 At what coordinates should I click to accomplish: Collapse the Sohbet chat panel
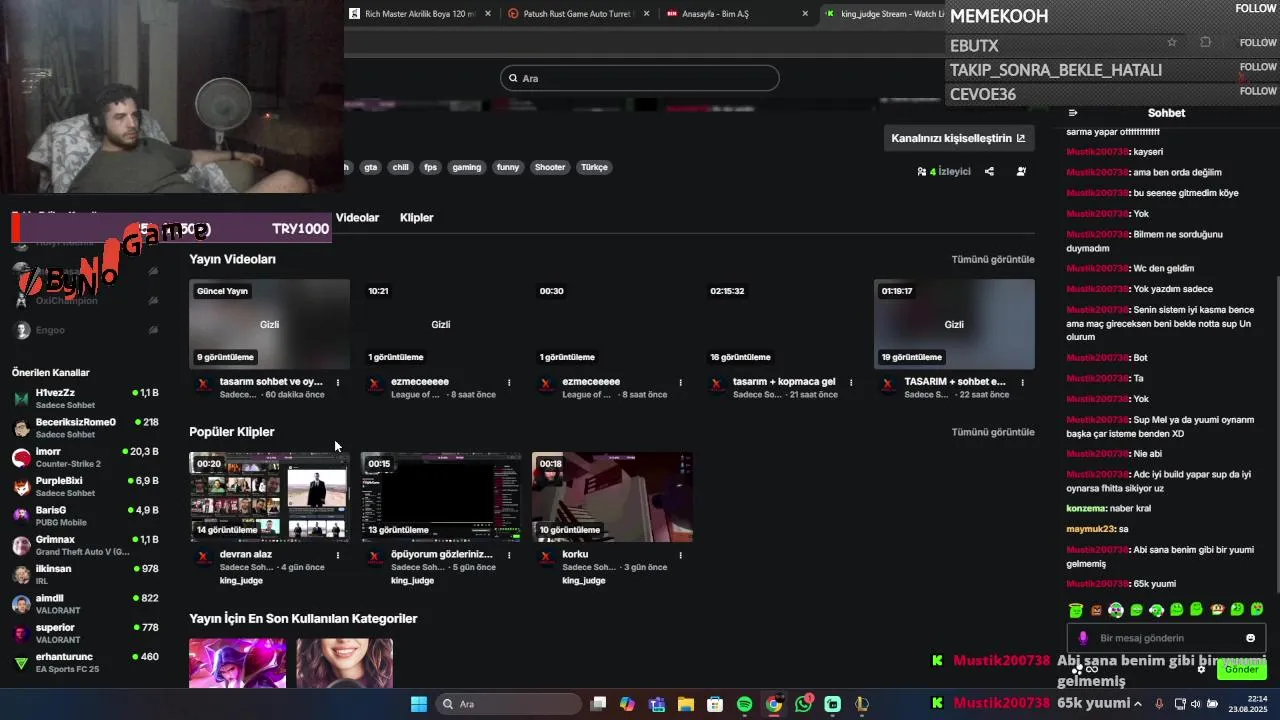point(1073,113)
